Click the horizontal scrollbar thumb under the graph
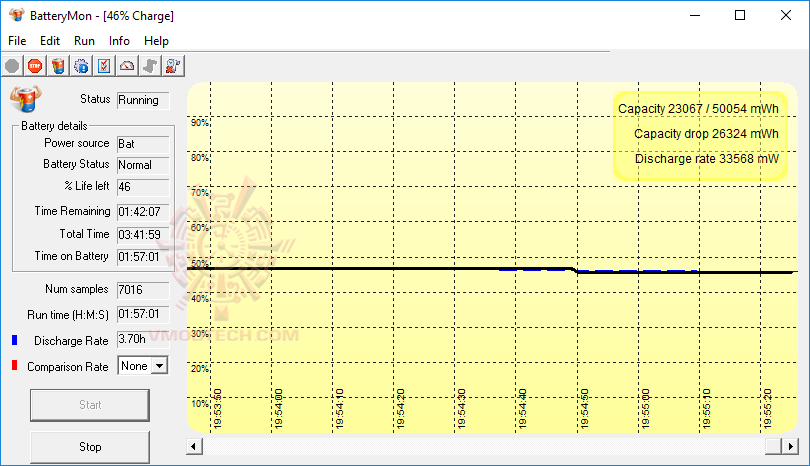The image size is (810, 466). [x=773, y=446]
